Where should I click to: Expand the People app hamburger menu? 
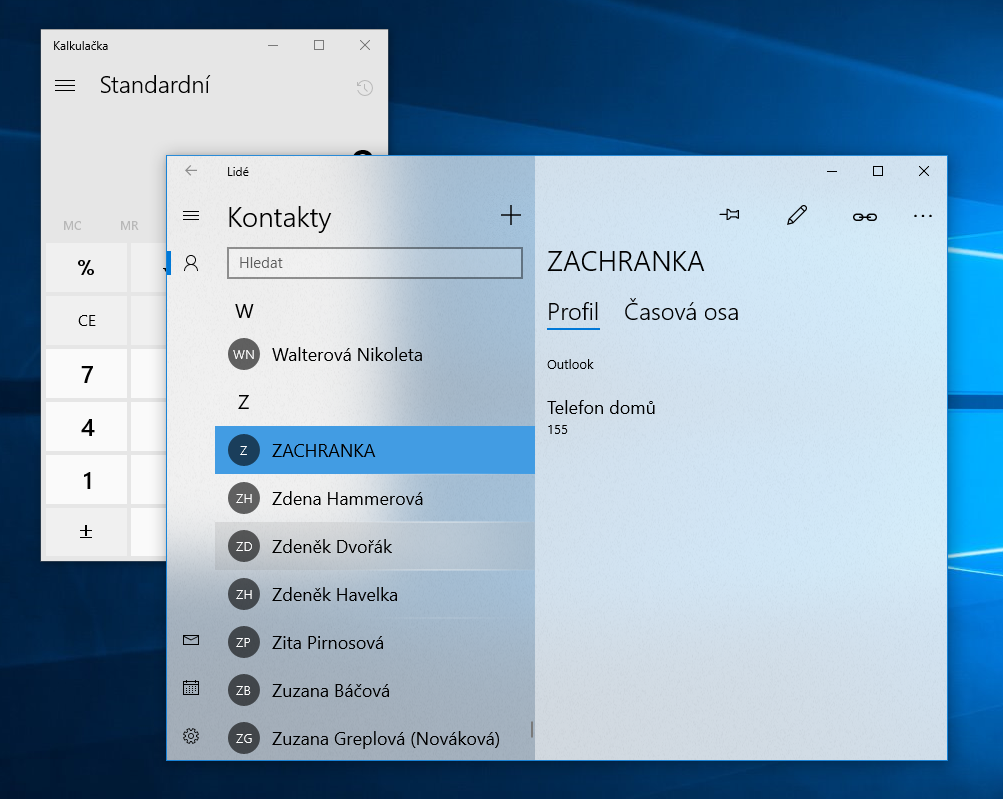(x=191, y=216)
